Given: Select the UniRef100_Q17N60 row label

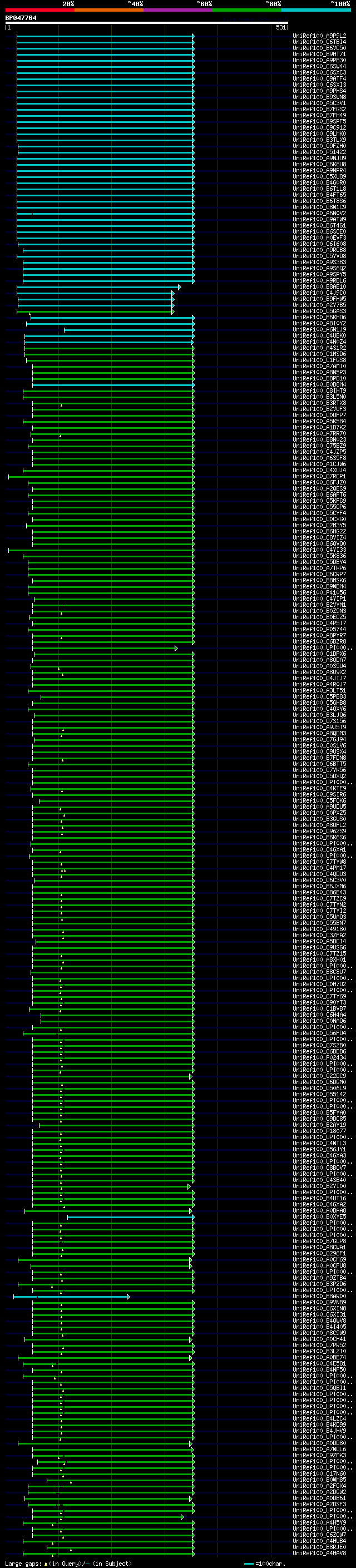Looking at the screenshot, I should [x=319, y=1473].
